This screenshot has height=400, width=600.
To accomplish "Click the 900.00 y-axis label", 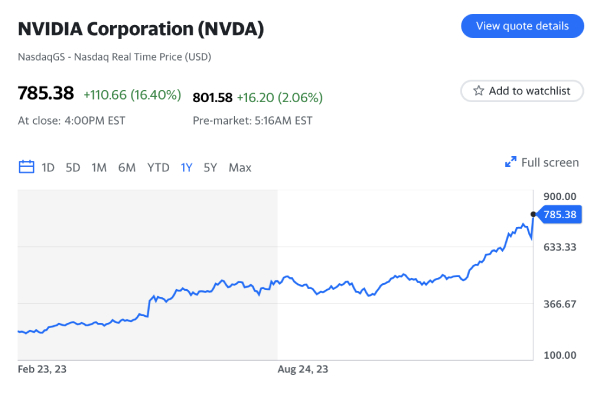I will [x=558, y=196].
